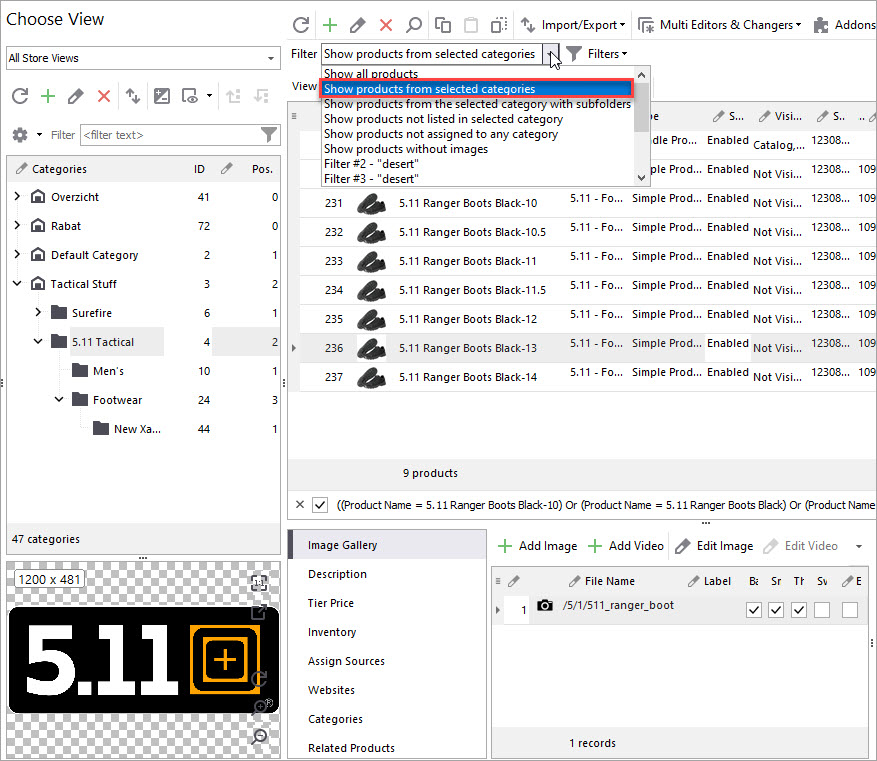Select Filter #2 - "desert" option
Viewport: 877px width, 761px height.
click(371, 164)
